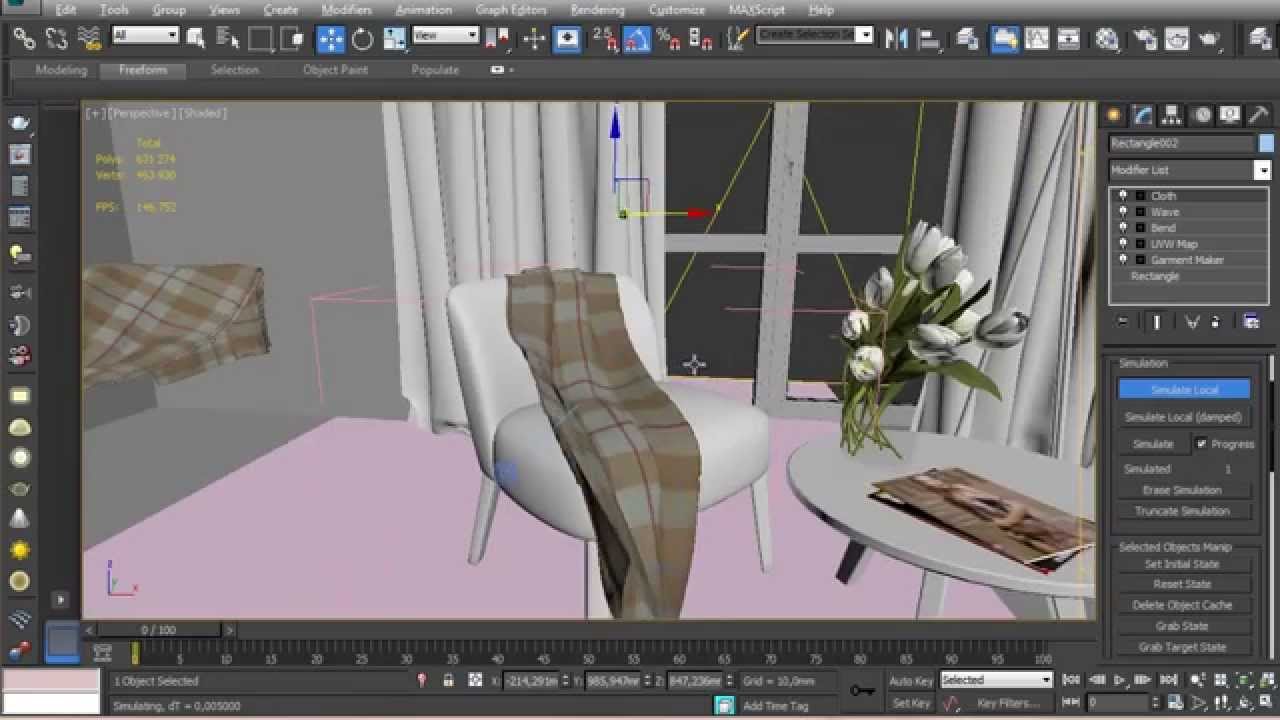The height and width of the screenshot is (720, 1280).
Task: Select the Select and Move tool
Action: 330,39
